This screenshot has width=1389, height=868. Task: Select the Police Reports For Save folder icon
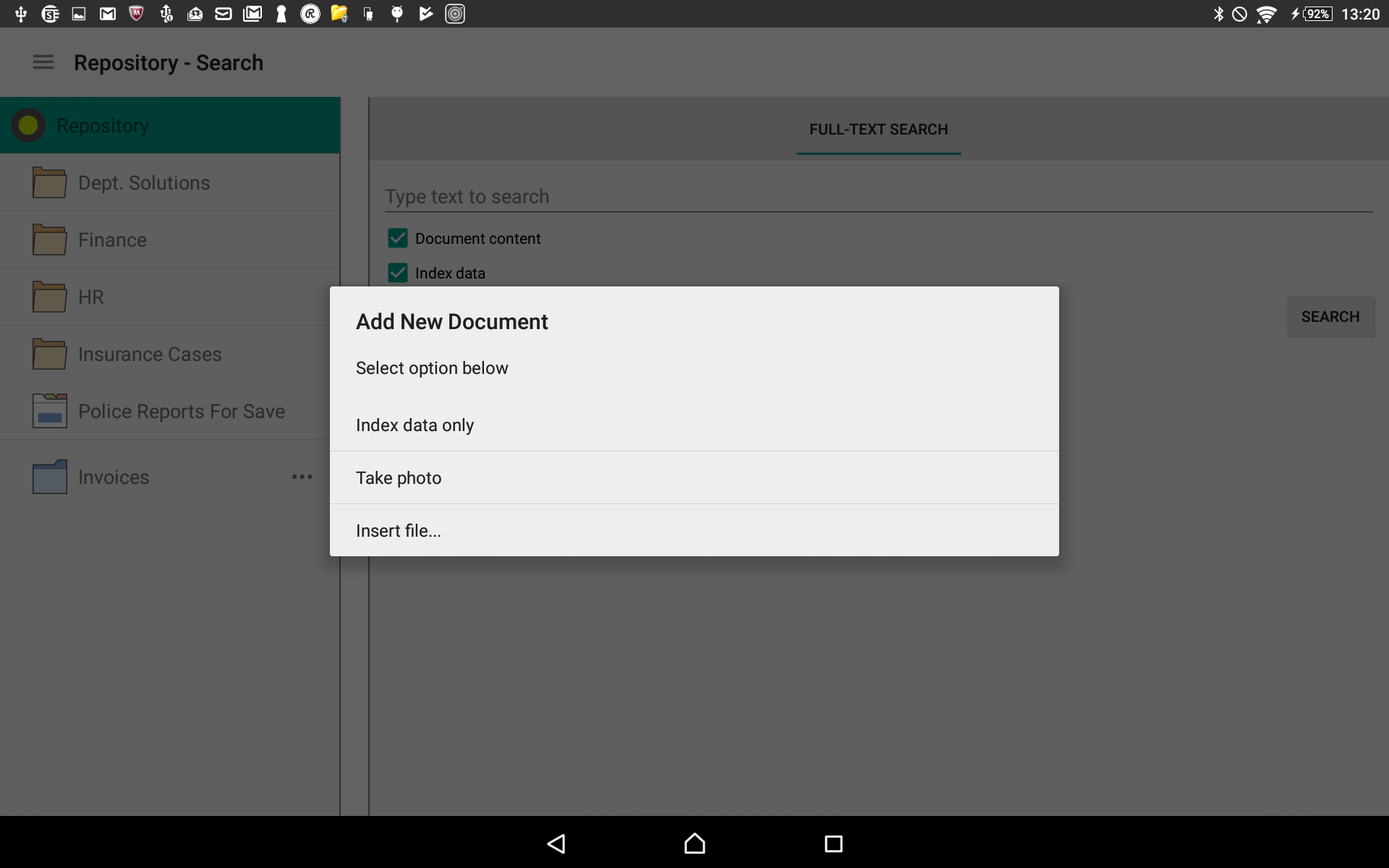[x=48, y=411]
